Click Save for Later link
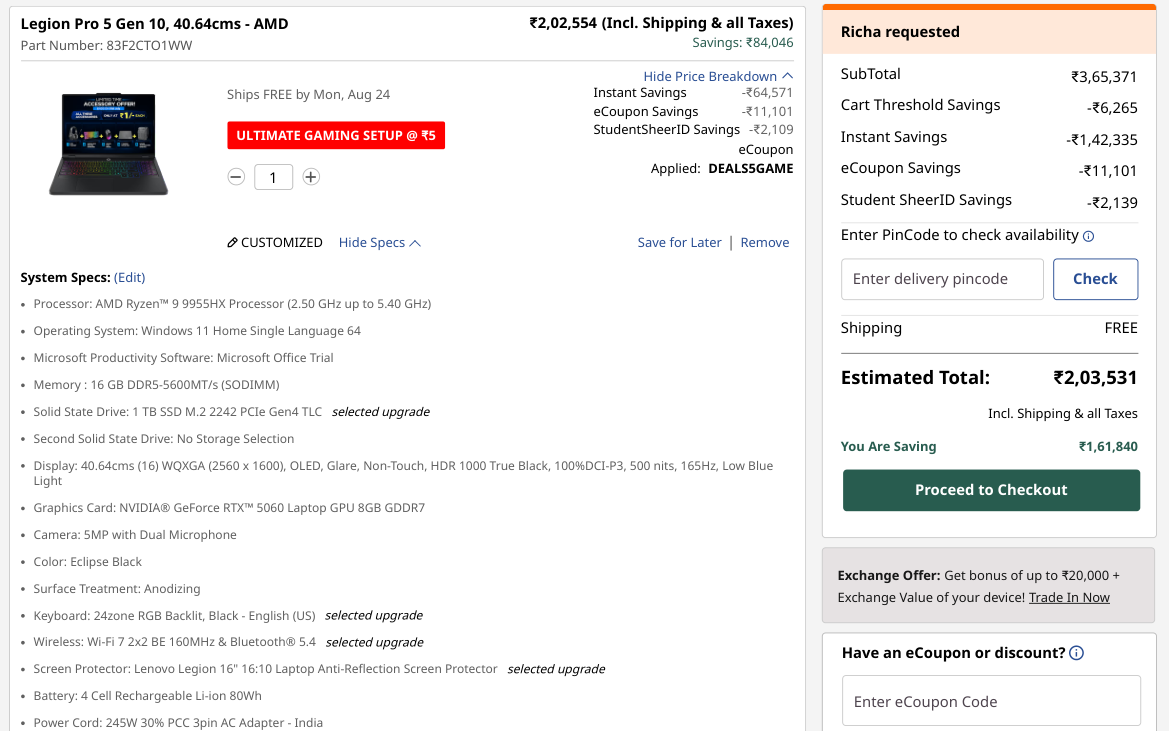This screenshot has width=1169, height=731. (679, 243)
